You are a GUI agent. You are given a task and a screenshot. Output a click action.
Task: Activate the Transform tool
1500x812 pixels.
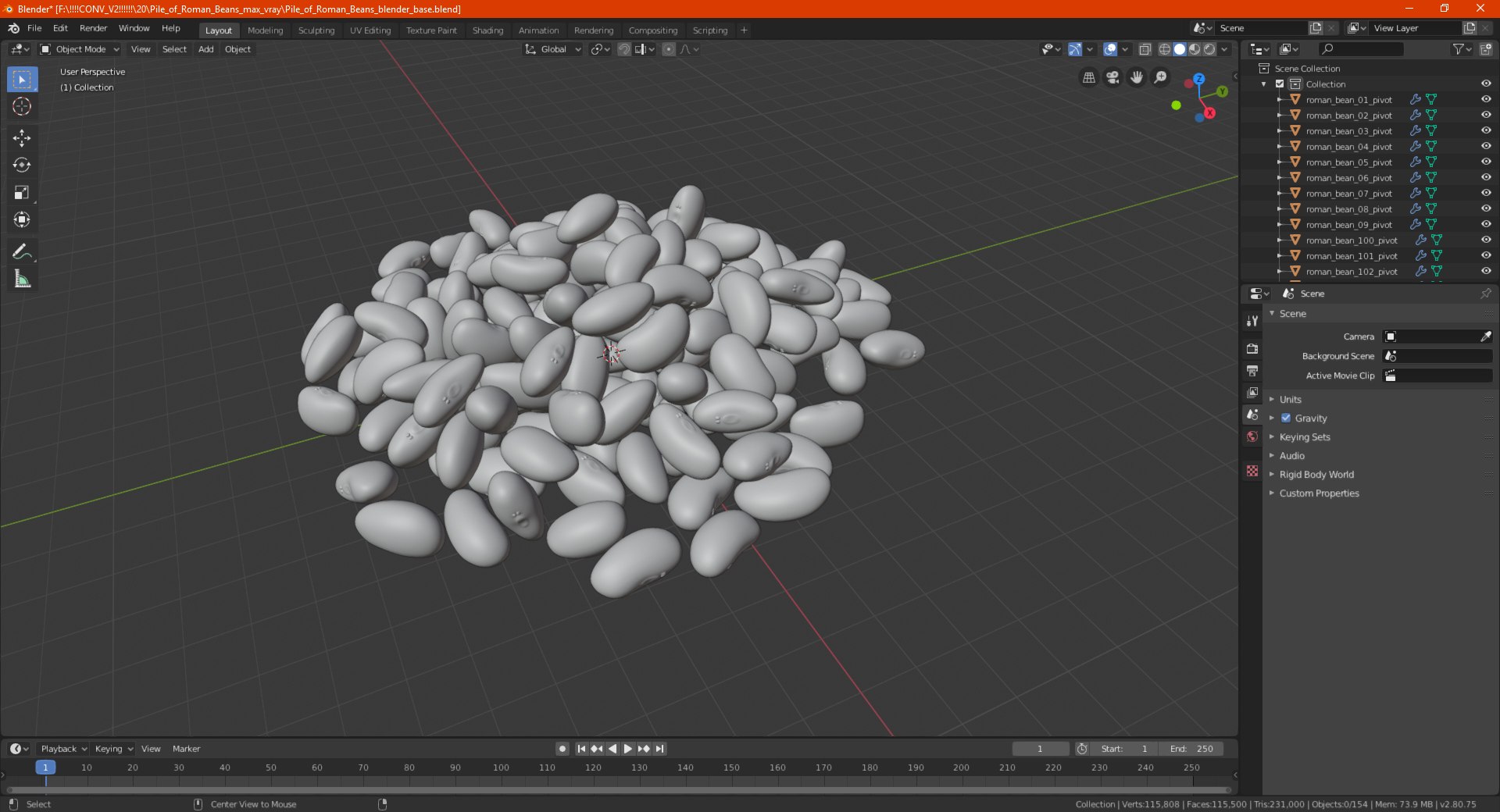click(22, 219)
